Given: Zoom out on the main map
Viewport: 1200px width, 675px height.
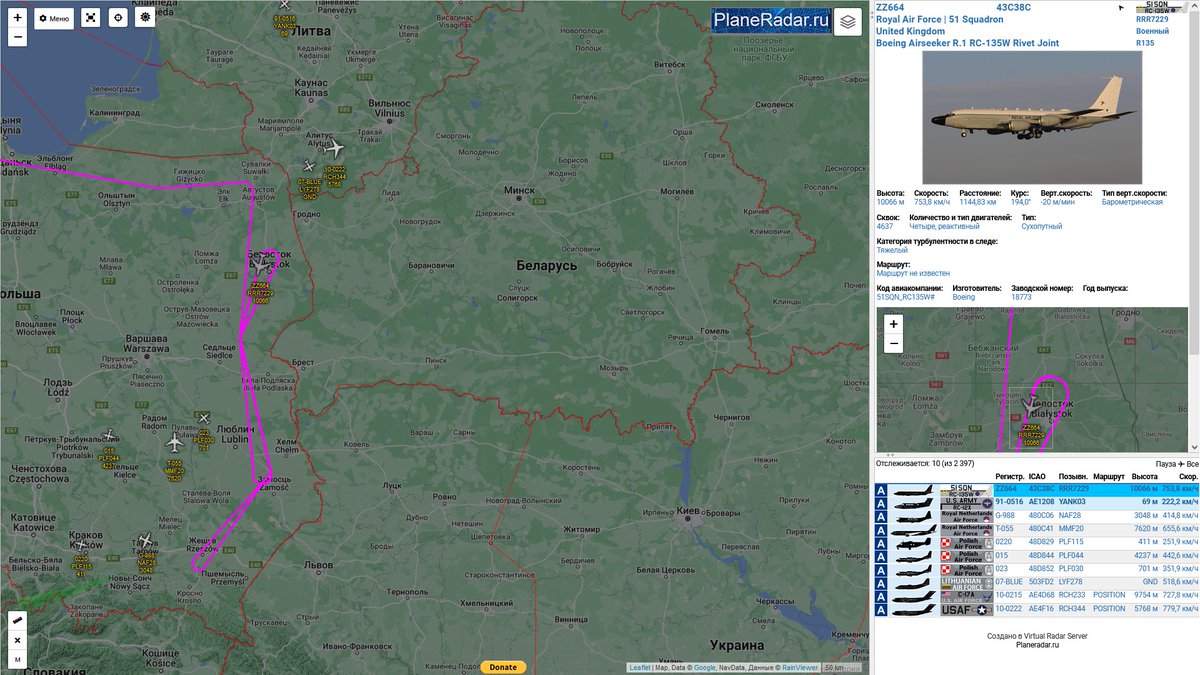Looking at the screenshot, I should click(17, 38).
